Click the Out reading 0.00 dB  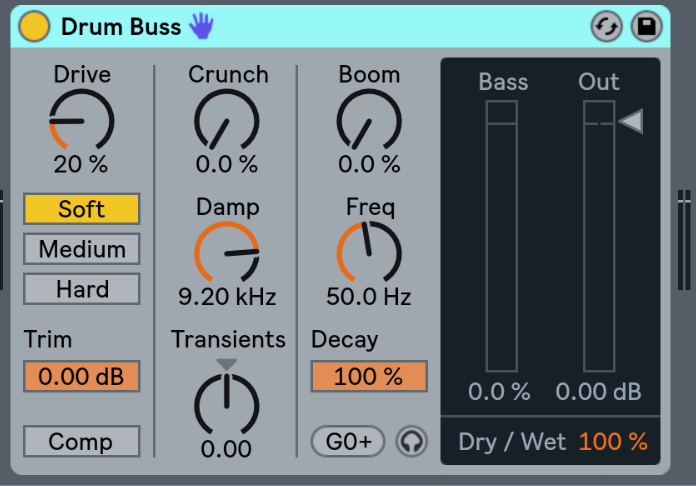point(598,392)
